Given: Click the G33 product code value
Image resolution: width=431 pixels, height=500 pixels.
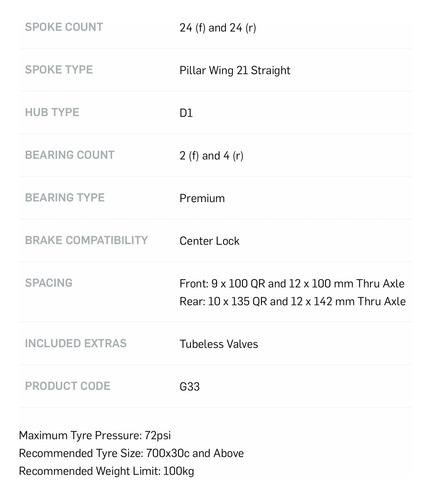Looking at the screenshot, I should [189, 387].
